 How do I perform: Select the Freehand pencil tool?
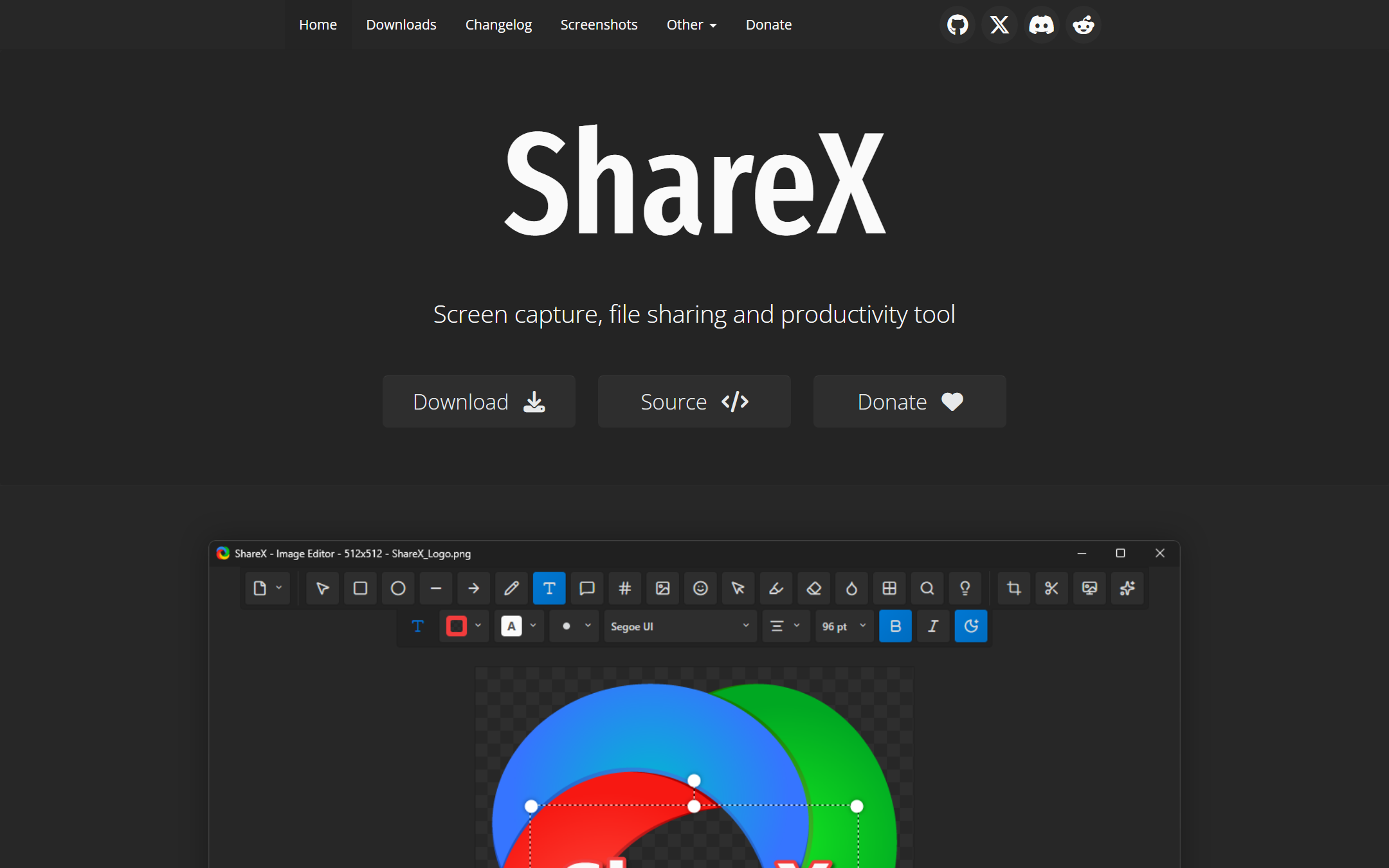coord(512,588)
